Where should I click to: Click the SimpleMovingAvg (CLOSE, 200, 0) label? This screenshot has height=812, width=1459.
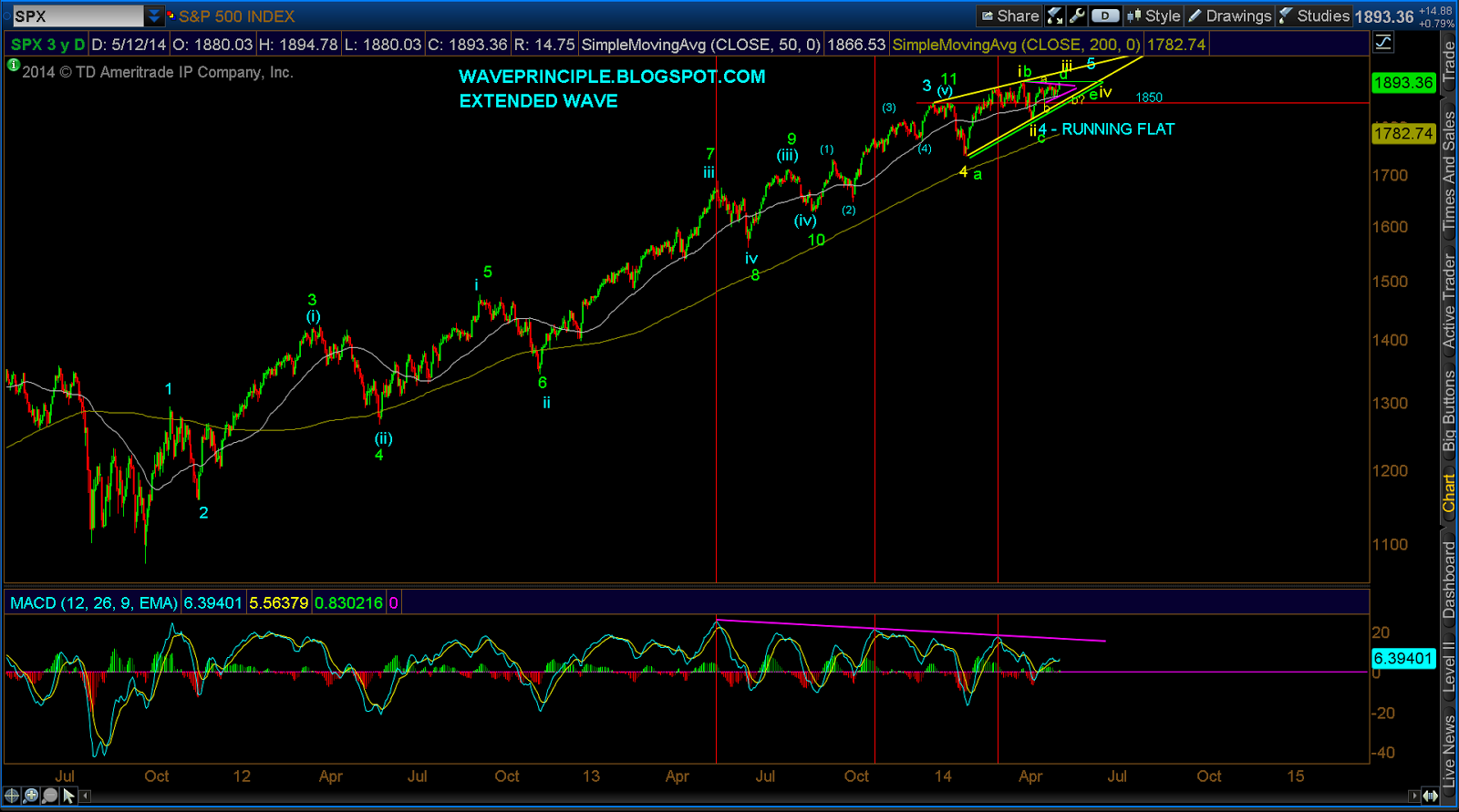click(1017, 44)
